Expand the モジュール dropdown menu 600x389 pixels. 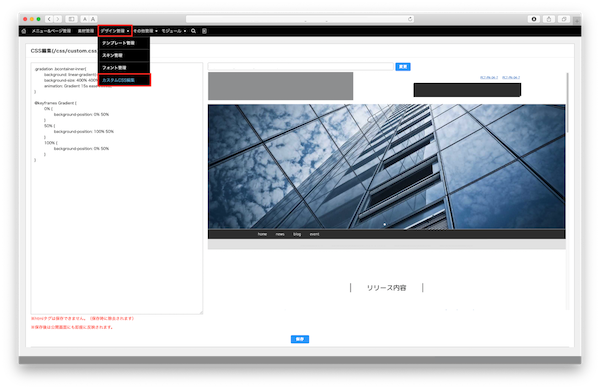pos(174,31)
